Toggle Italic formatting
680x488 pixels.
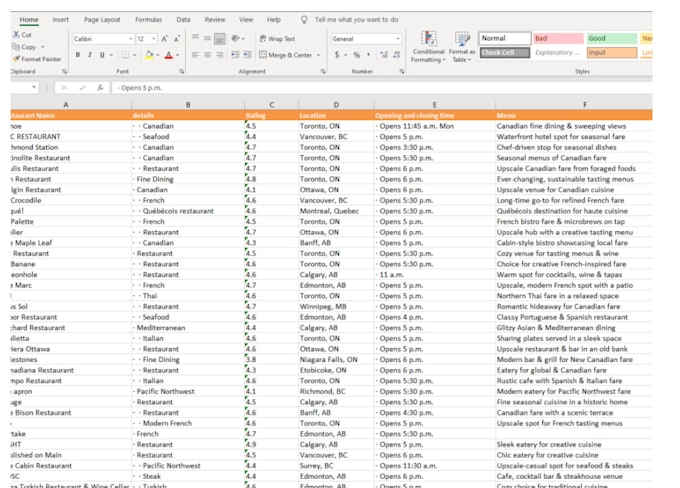point(89,55)
